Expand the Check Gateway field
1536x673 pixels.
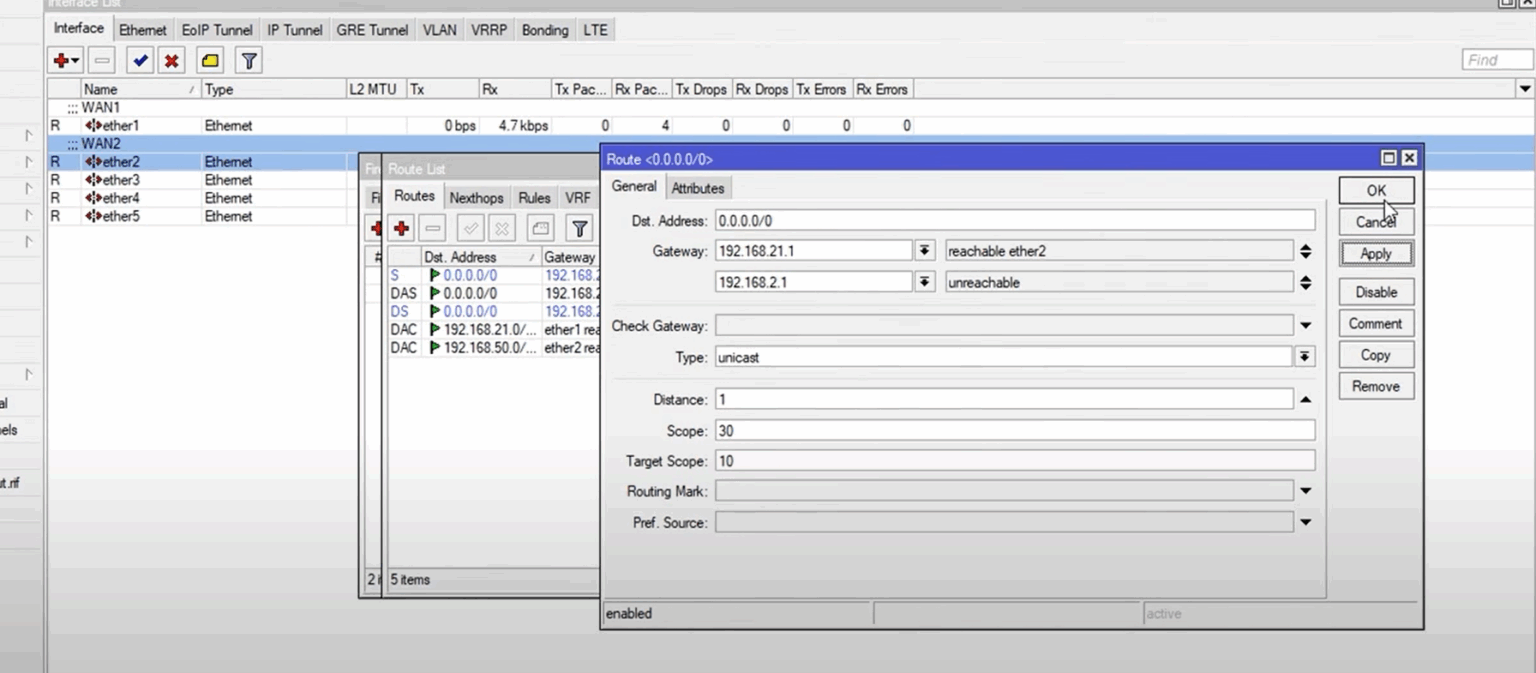click(1305, 326)
